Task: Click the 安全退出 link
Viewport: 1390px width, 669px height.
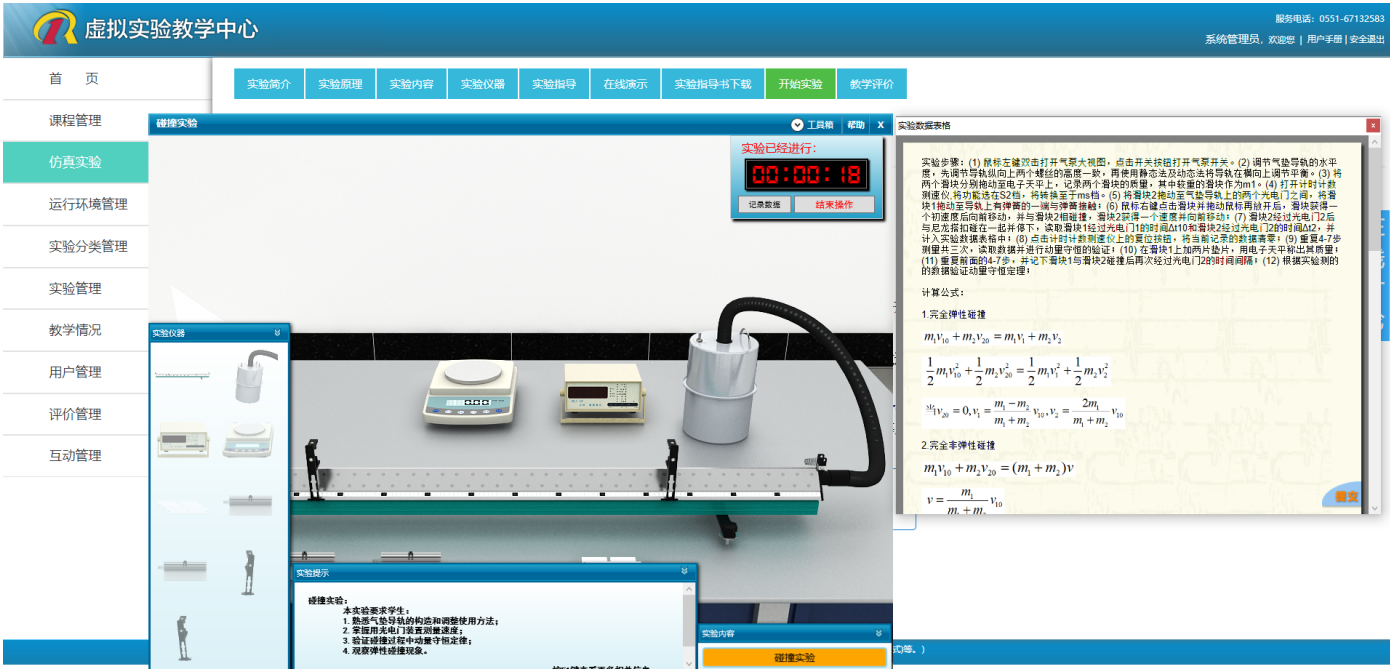Action: pyautogui.click(x=1367, y=39)
